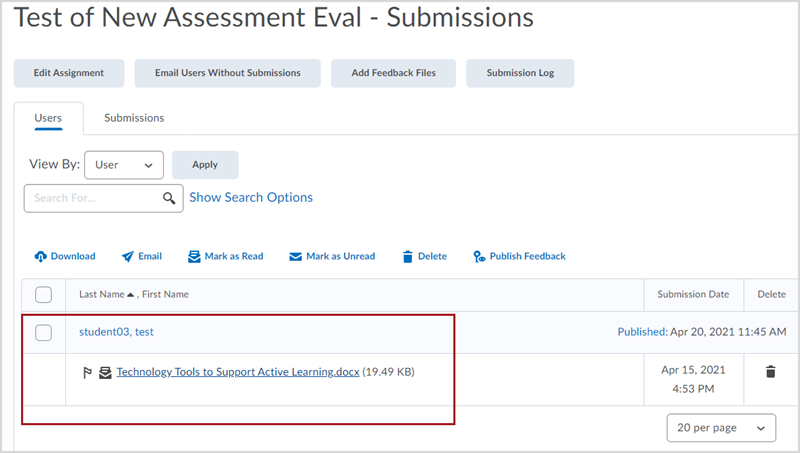The image size is (800, 453).
Task: Click the Email paper plane icon
Action: pos(128,257)
